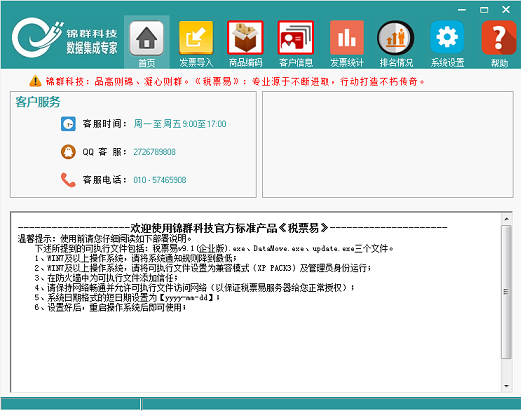The image size is (521, 411).
Task: Click the red 锦群科技 slogan banner text
Action: click(235, 81)
